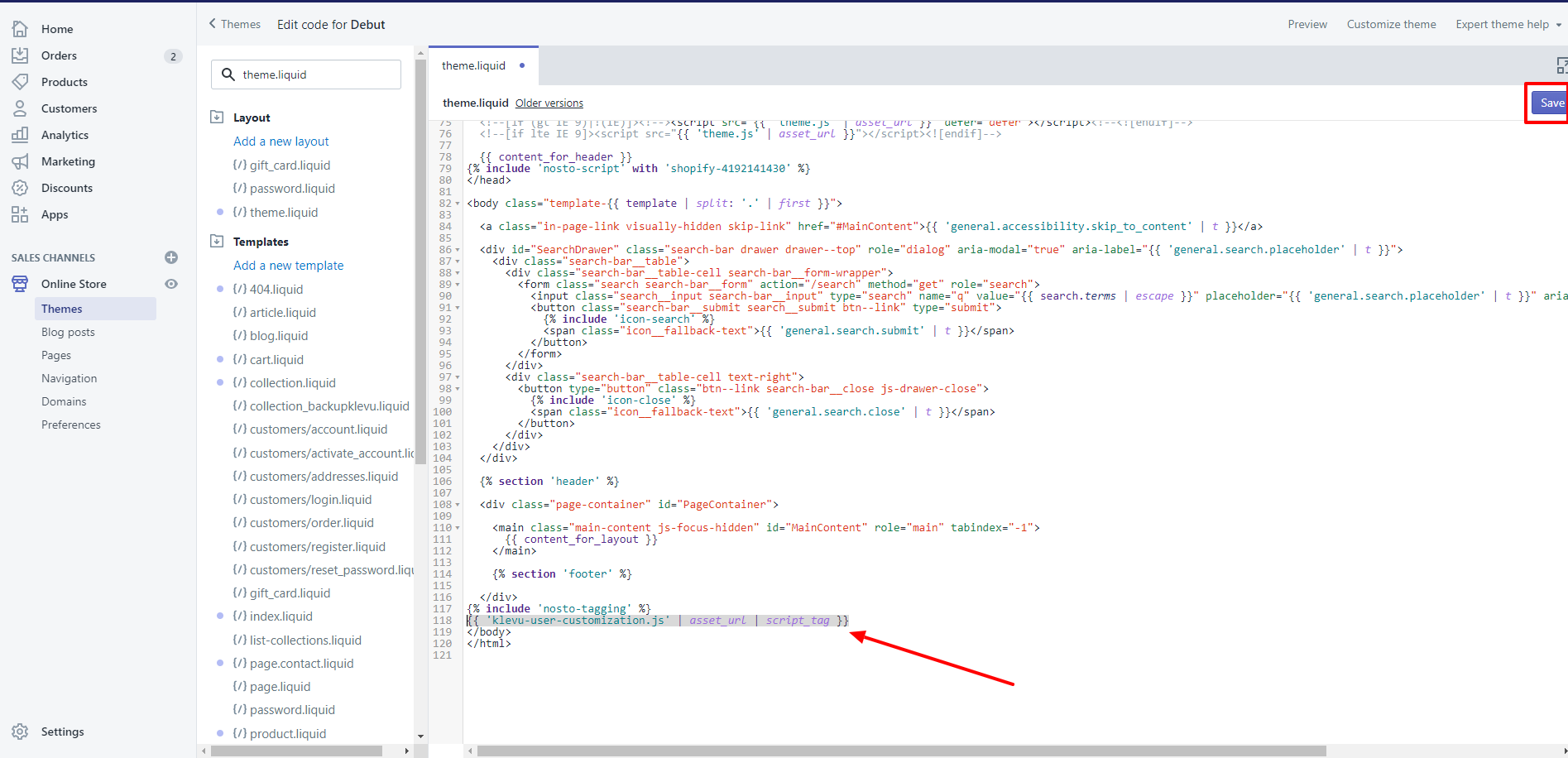This screenshot has height=758, width=1568.
Task: Open gift_card.liquid in Layout
Action: pos(290,166)
